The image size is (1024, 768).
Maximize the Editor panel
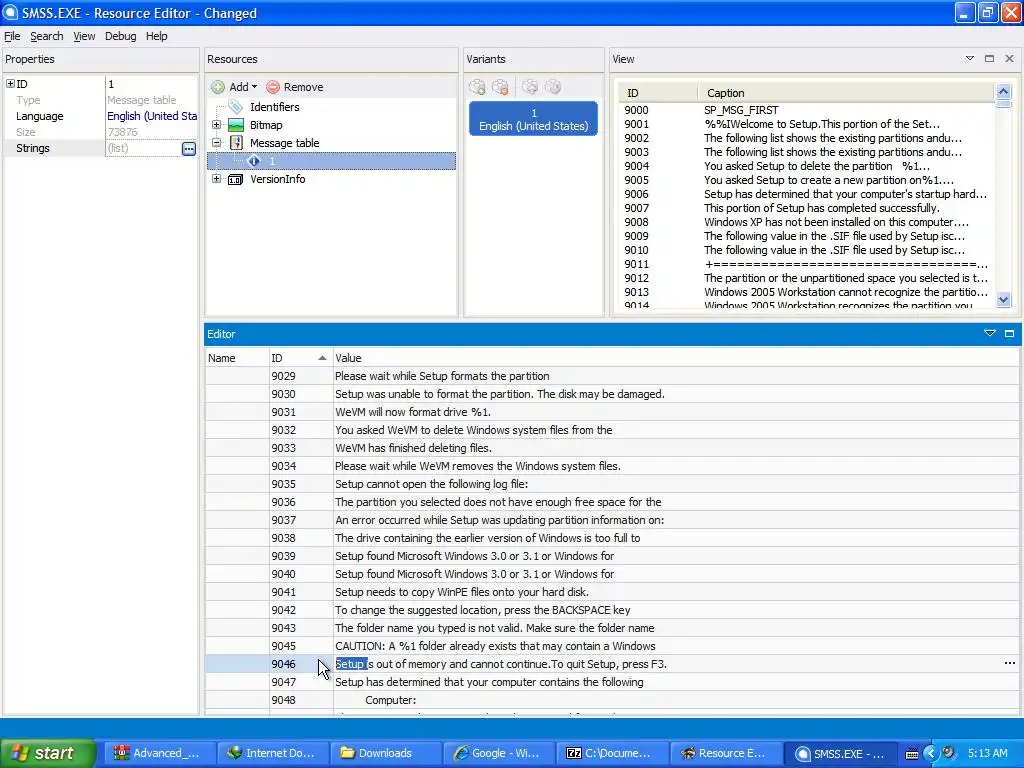(x=1009, y=334)
